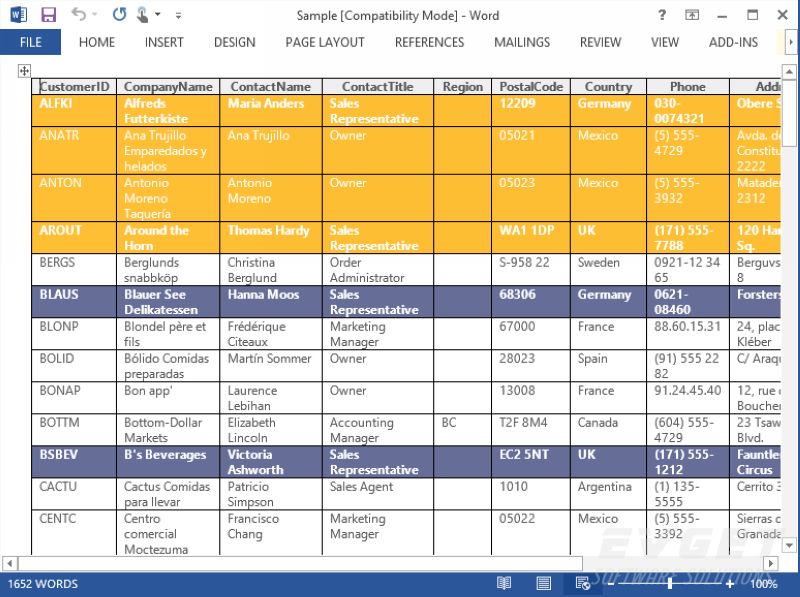Click the table move handle
The image size is (800, 597).
click(24, 70)
